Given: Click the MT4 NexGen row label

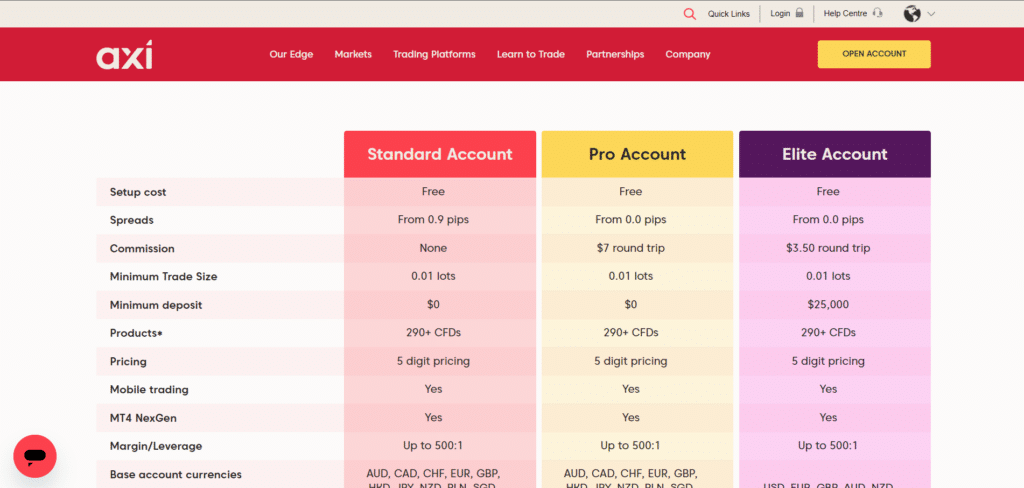Looking at the screenshot, I should pyautogui.click(x=143, y=417).
